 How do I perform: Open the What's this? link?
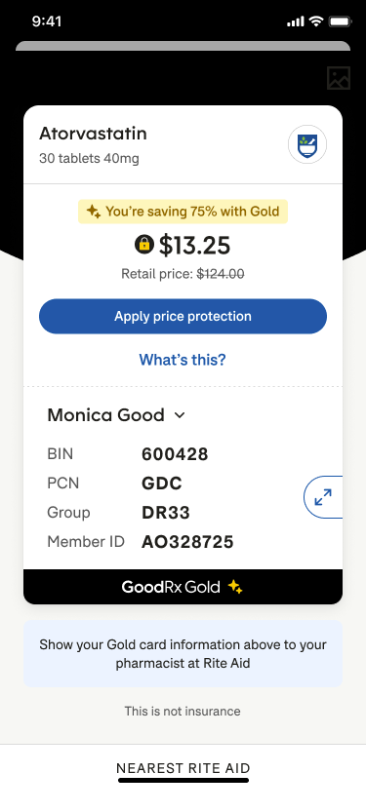click(x=183, y=360)
